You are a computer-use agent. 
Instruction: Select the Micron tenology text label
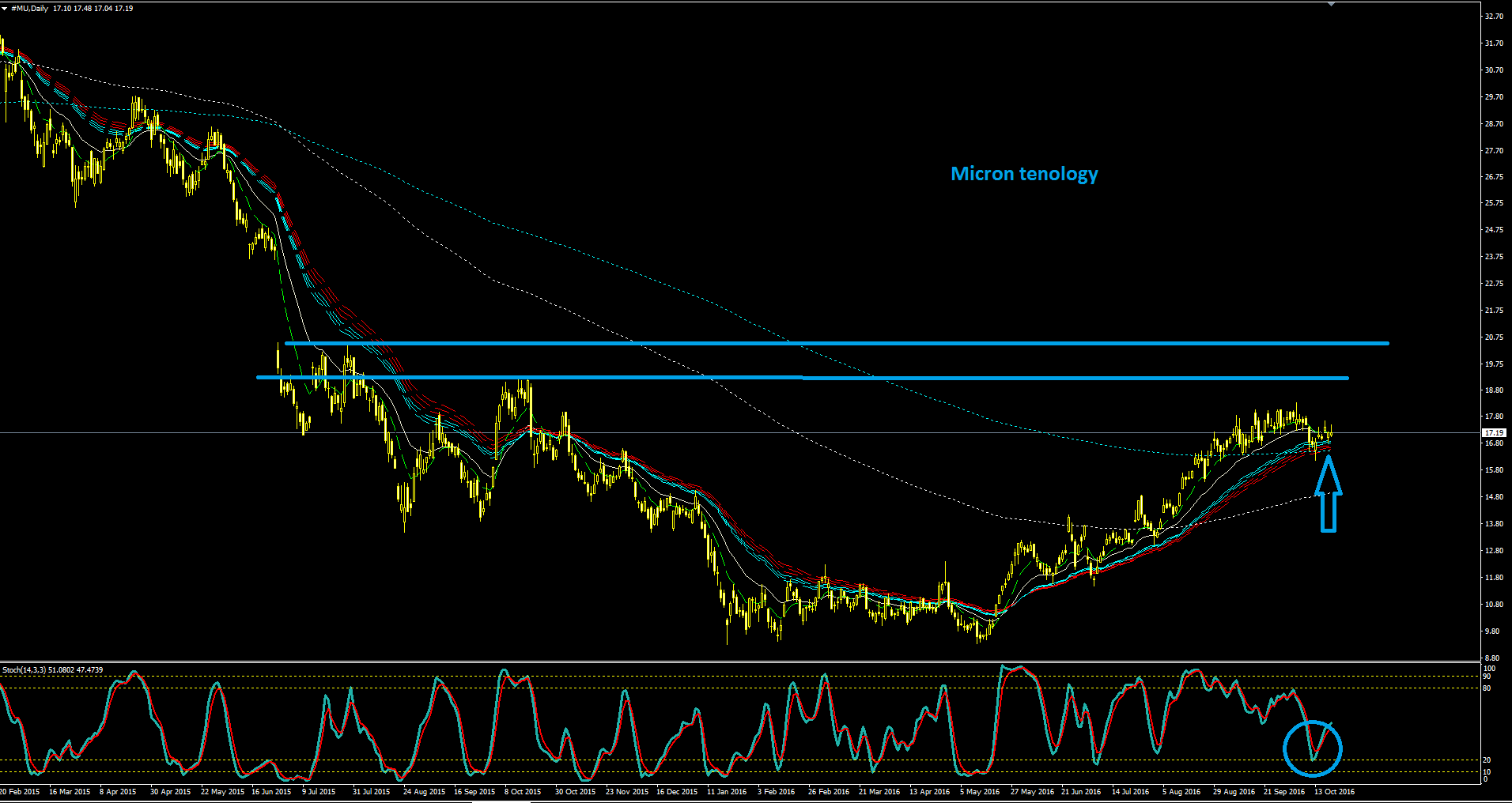(x=1024, y=174)
